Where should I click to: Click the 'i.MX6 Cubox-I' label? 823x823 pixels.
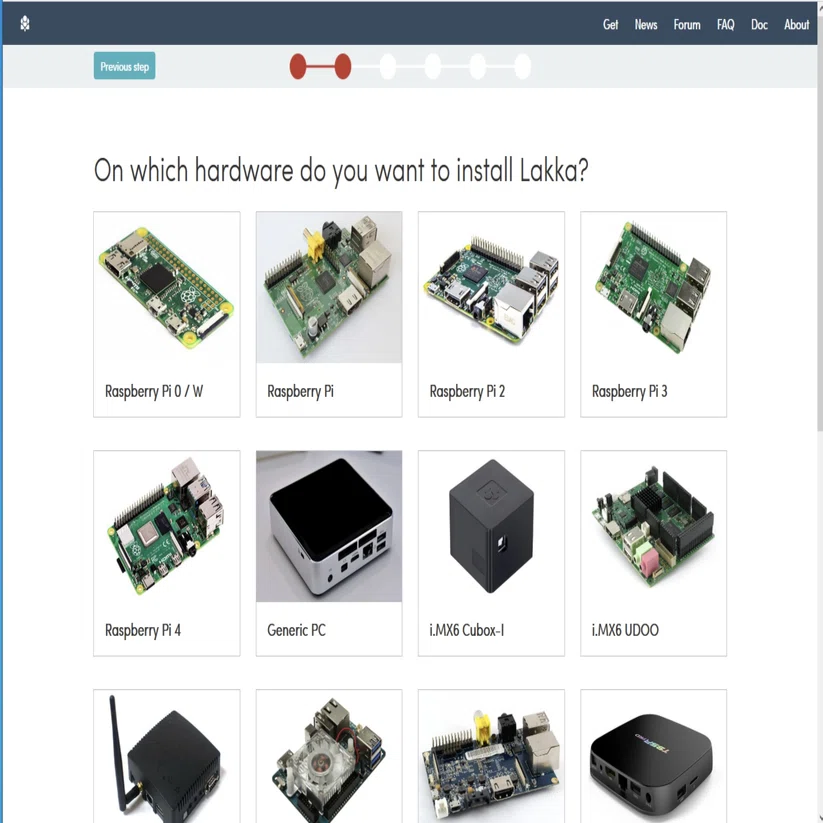[467, 630]
